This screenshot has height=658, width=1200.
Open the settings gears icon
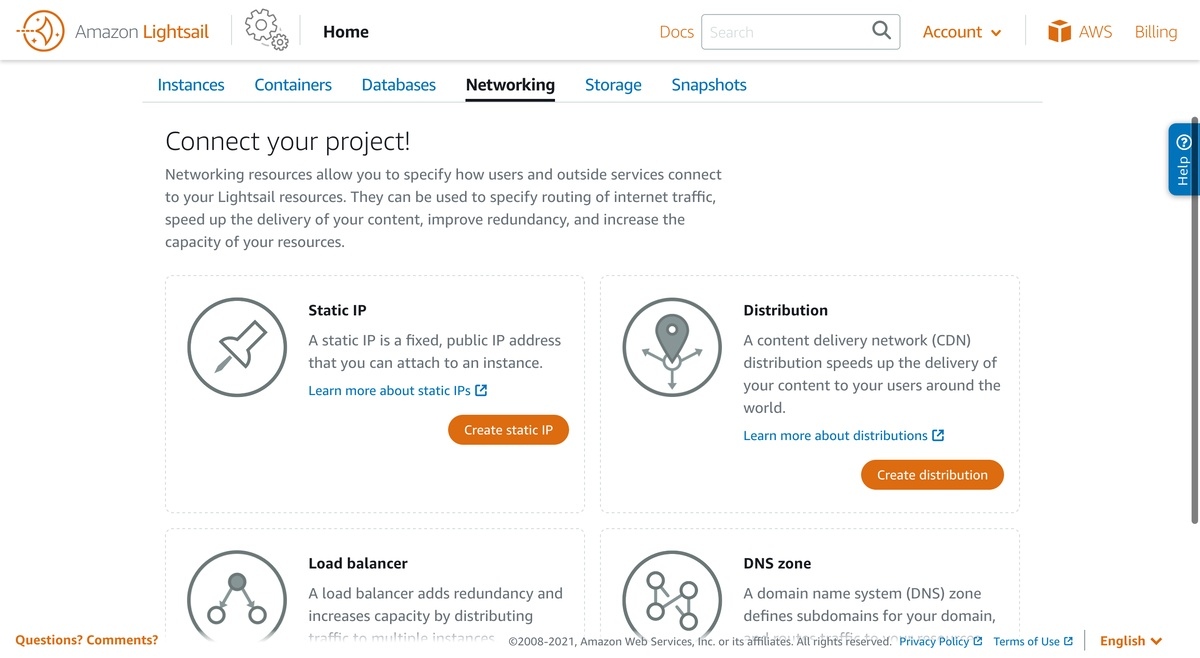tap(266, 30)
